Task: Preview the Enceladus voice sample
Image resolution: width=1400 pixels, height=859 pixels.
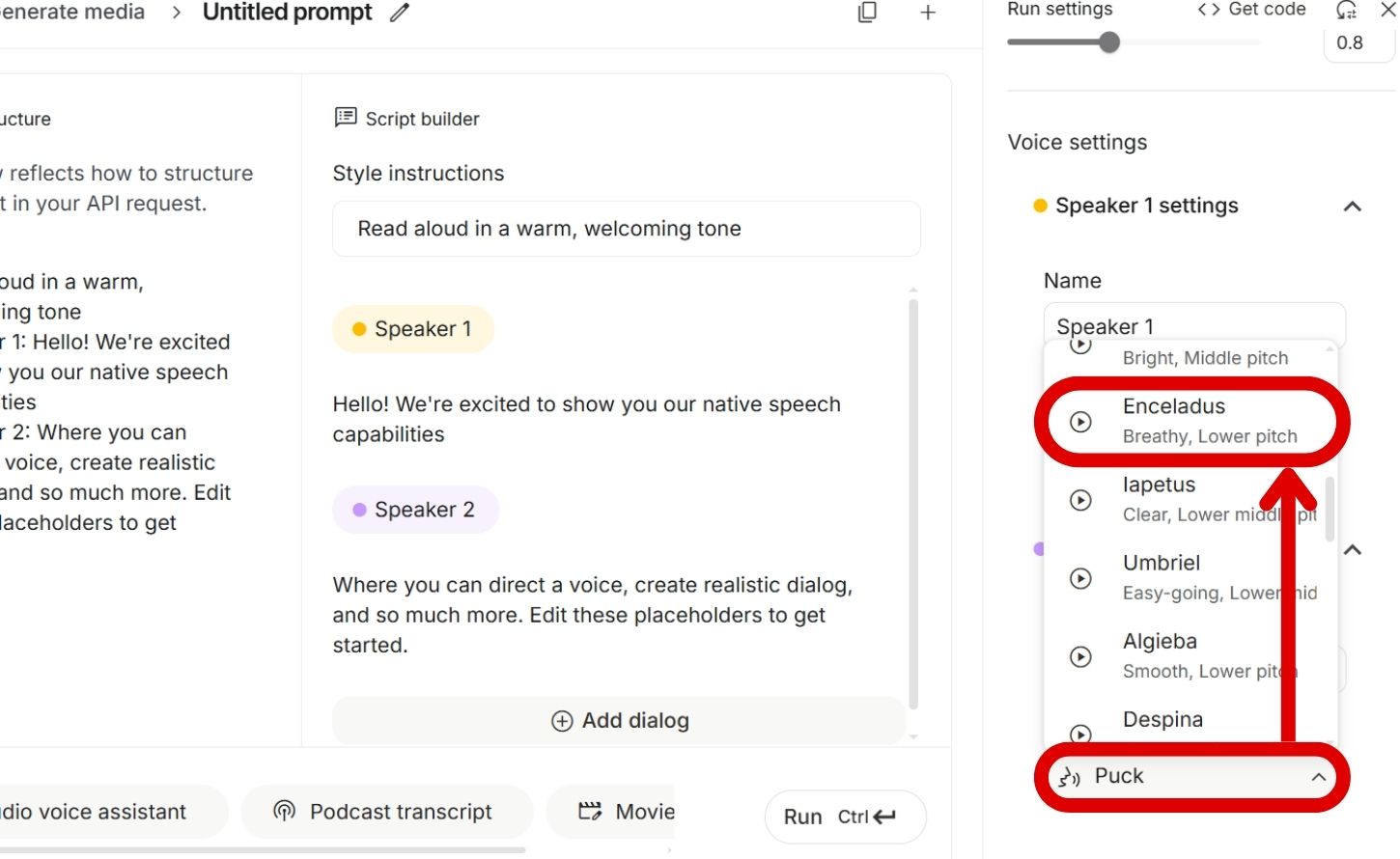Action: click(x=1080, y=422)
